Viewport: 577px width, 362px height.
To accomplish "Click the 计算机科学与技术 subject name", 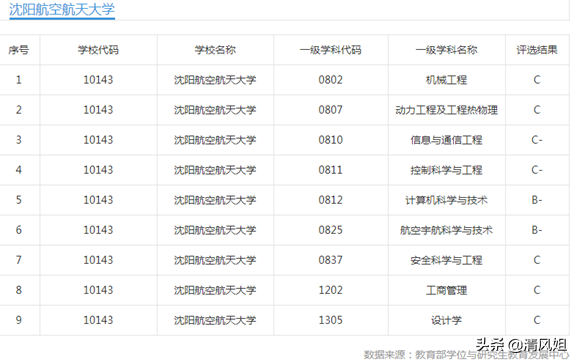I will click(x=446, y=200).
